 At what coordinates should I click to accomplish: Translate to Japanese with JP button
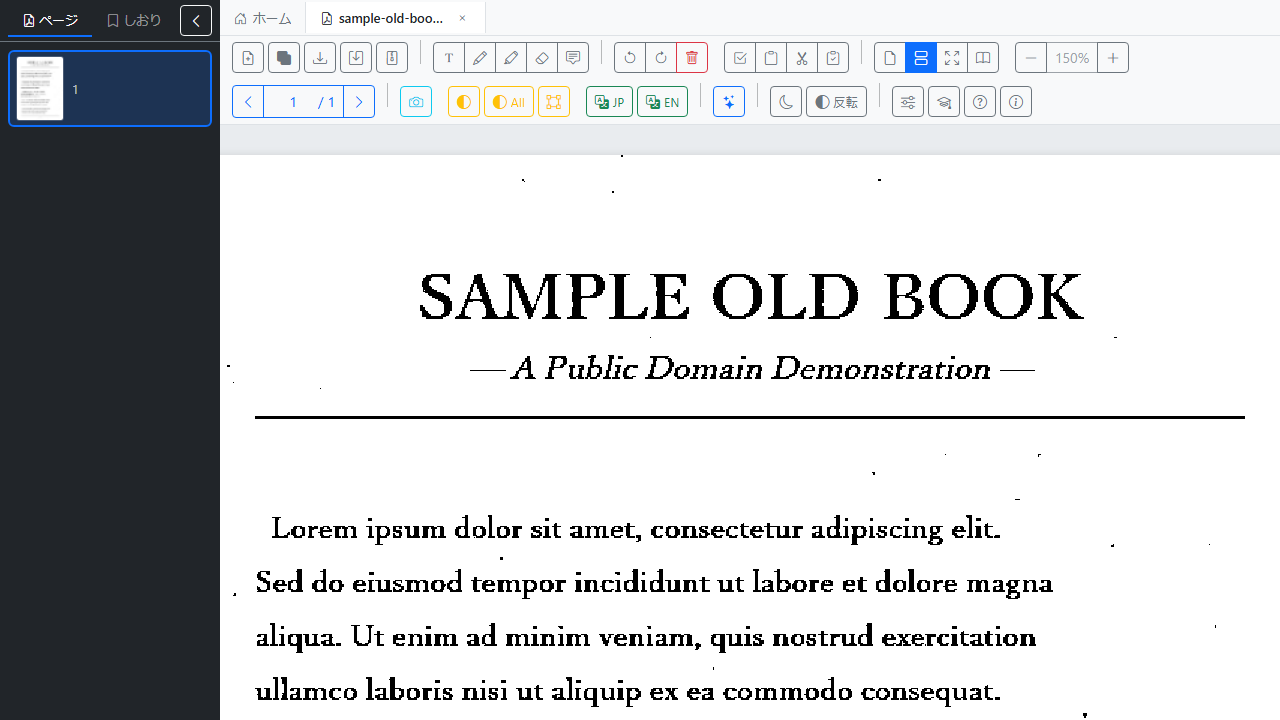click(x=609, y=102)
